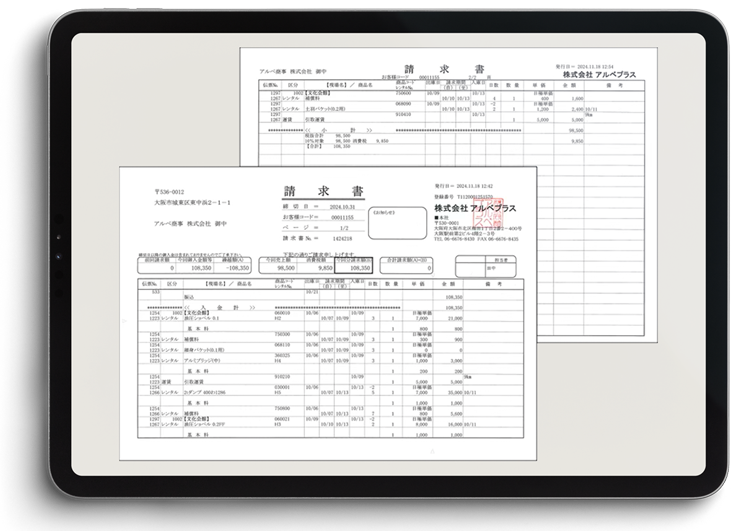This screenshot has width=734, height=531.
Task: Select product code 910410 on back invoice
Action: [x=403, y=114]
